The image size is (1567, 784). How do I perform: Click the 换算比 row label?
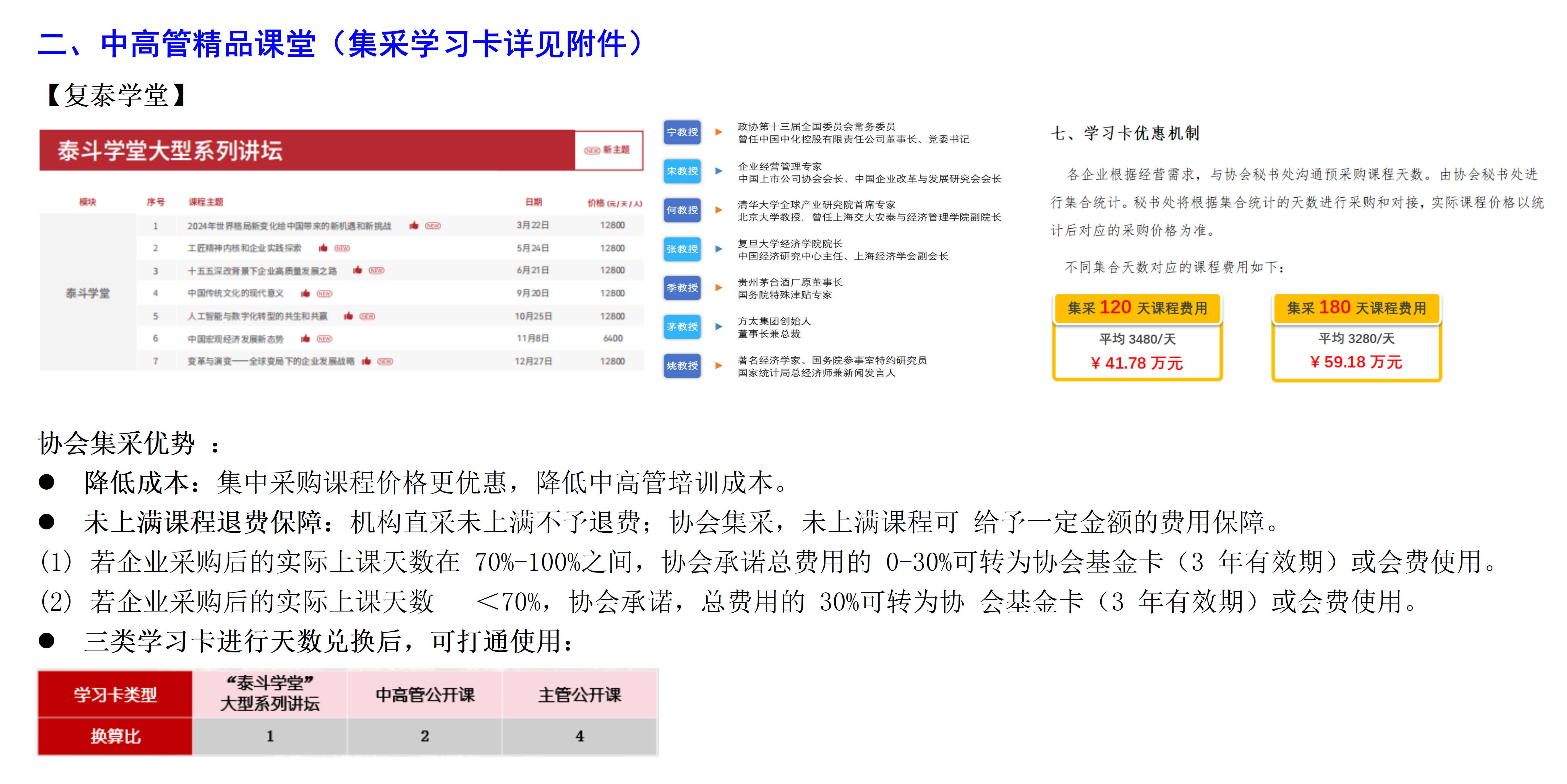click(115, 736)
